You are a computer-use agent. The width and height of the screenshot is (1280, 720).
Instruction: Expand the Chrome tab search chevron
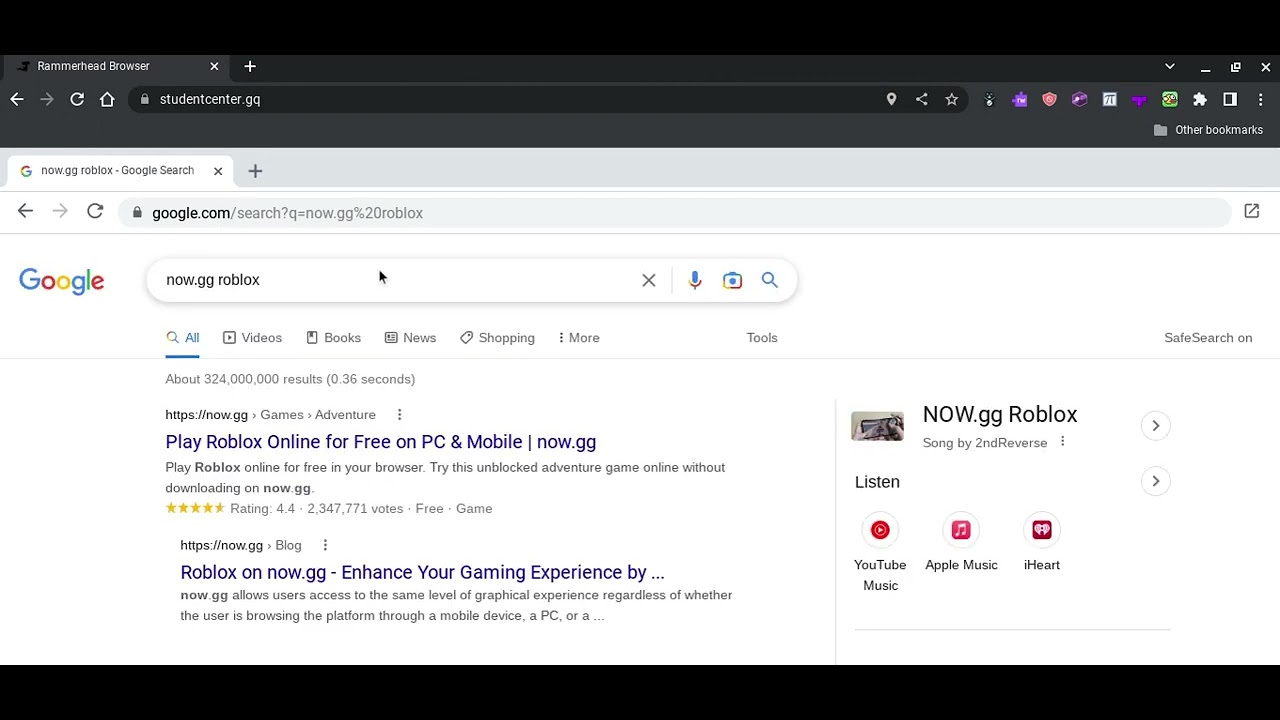point(1169,66)
